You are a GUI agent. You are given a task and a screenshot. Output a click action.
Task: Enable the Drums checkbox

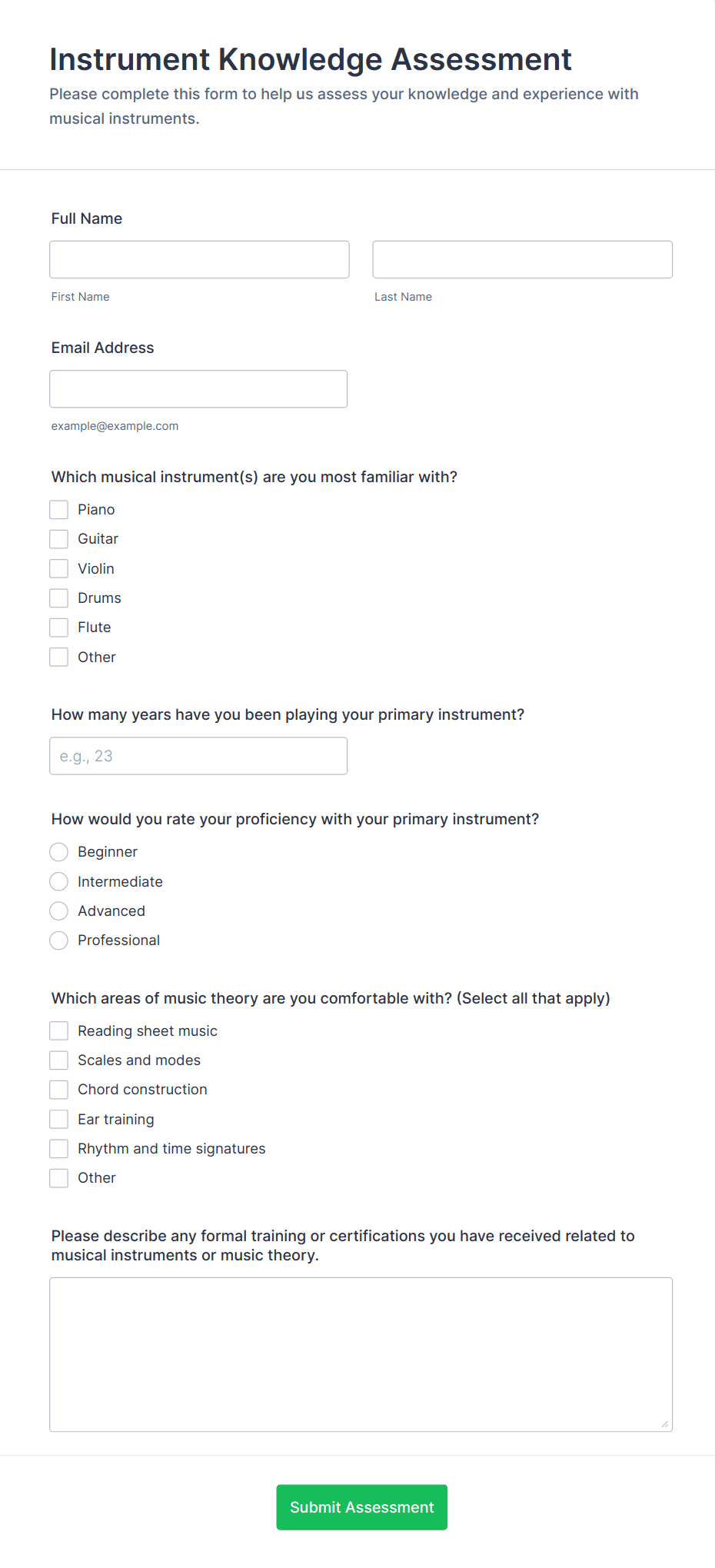point(59,598)
